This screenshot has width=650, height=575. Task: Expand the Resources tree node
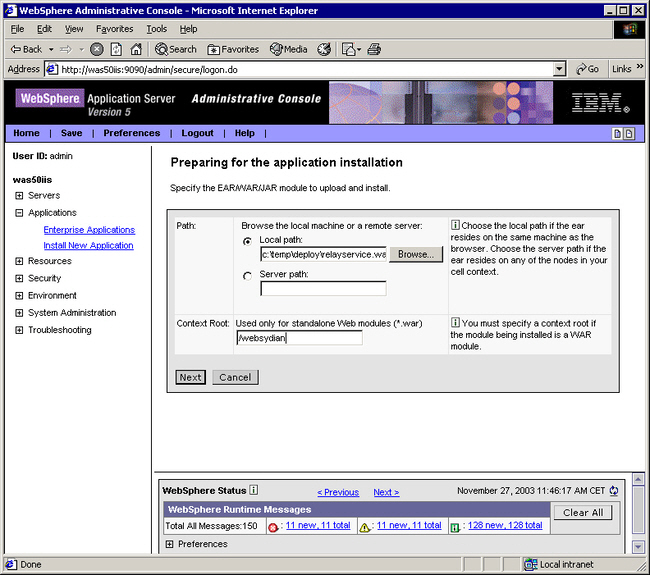pos(19,261)
